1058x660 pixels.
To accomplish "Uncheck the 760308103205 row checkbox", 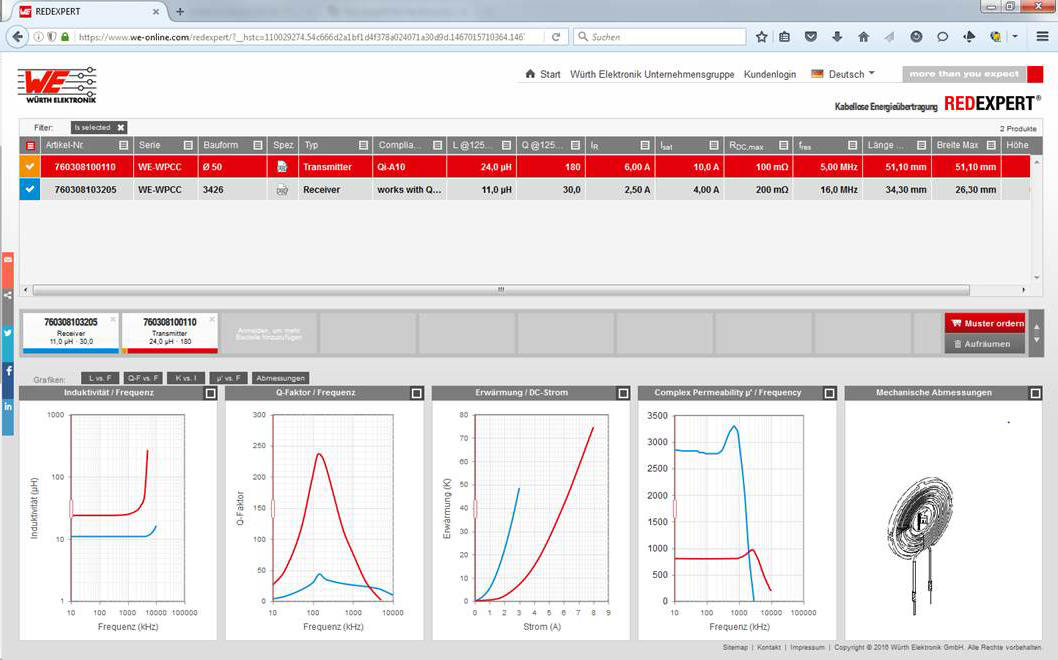I will click(29, 189).
